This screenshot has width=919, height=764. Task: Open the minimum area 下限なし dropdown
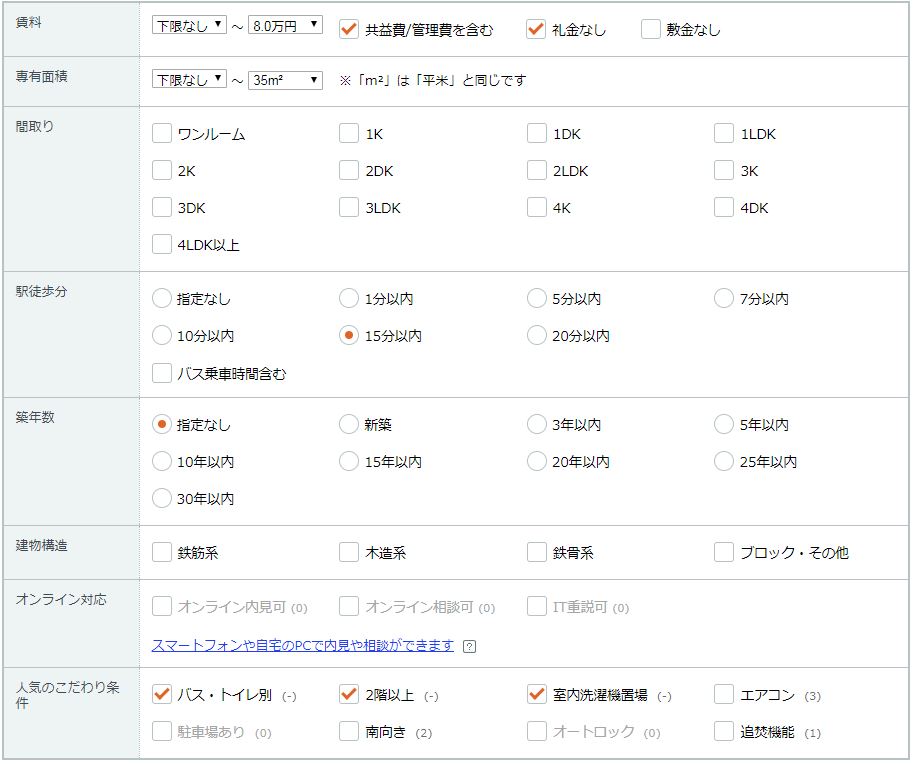click(189, 80)
